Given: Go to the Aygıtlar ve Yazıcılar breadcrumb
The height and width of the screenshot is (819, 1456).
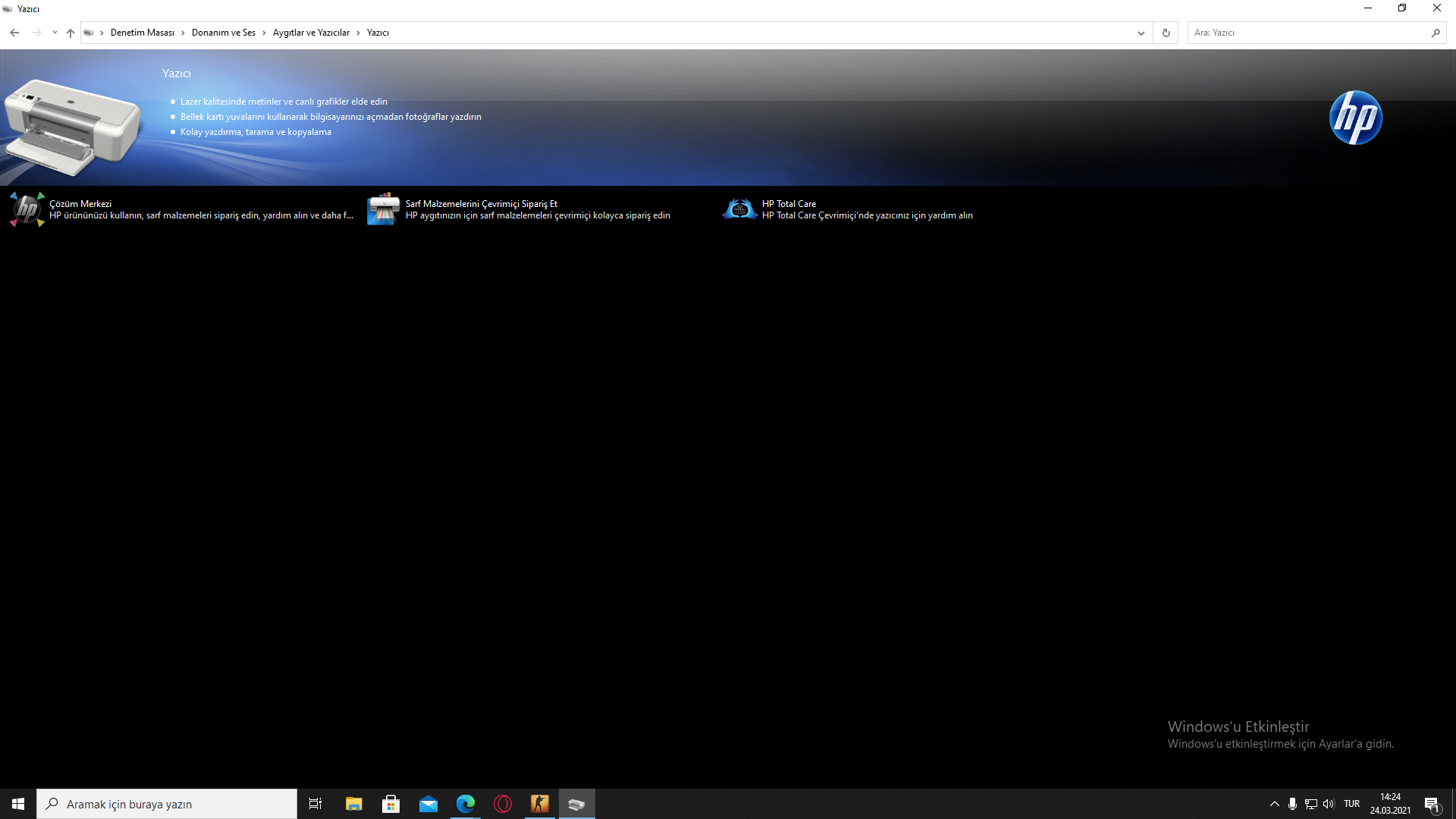Looking at the screenshot, I should pos(311,33).
